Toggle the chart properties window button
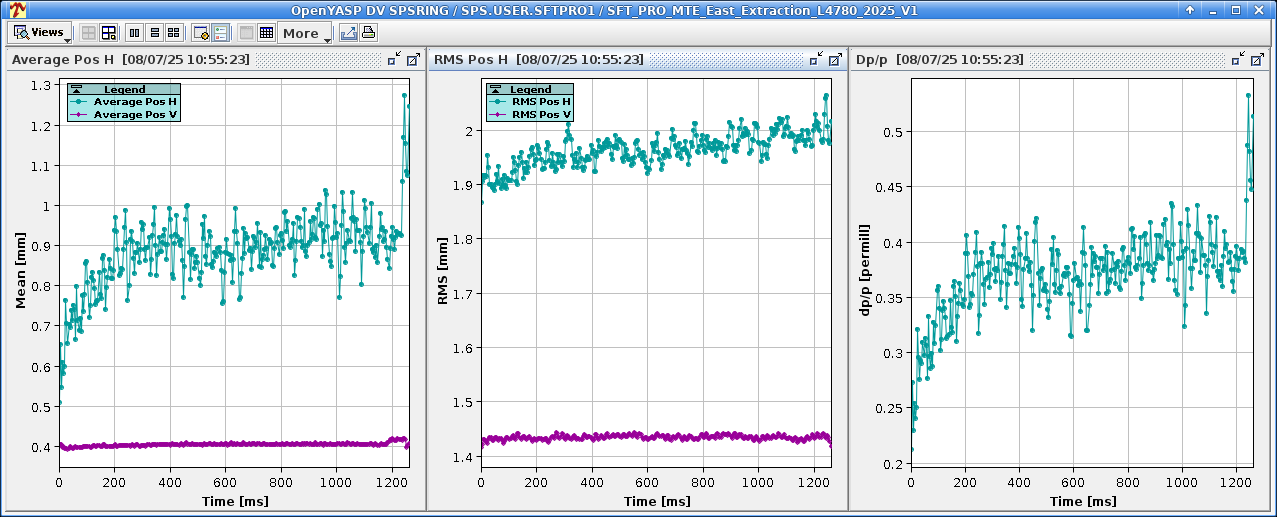The height and width of the screenshot is (517, 1277). tap(200, 33)
